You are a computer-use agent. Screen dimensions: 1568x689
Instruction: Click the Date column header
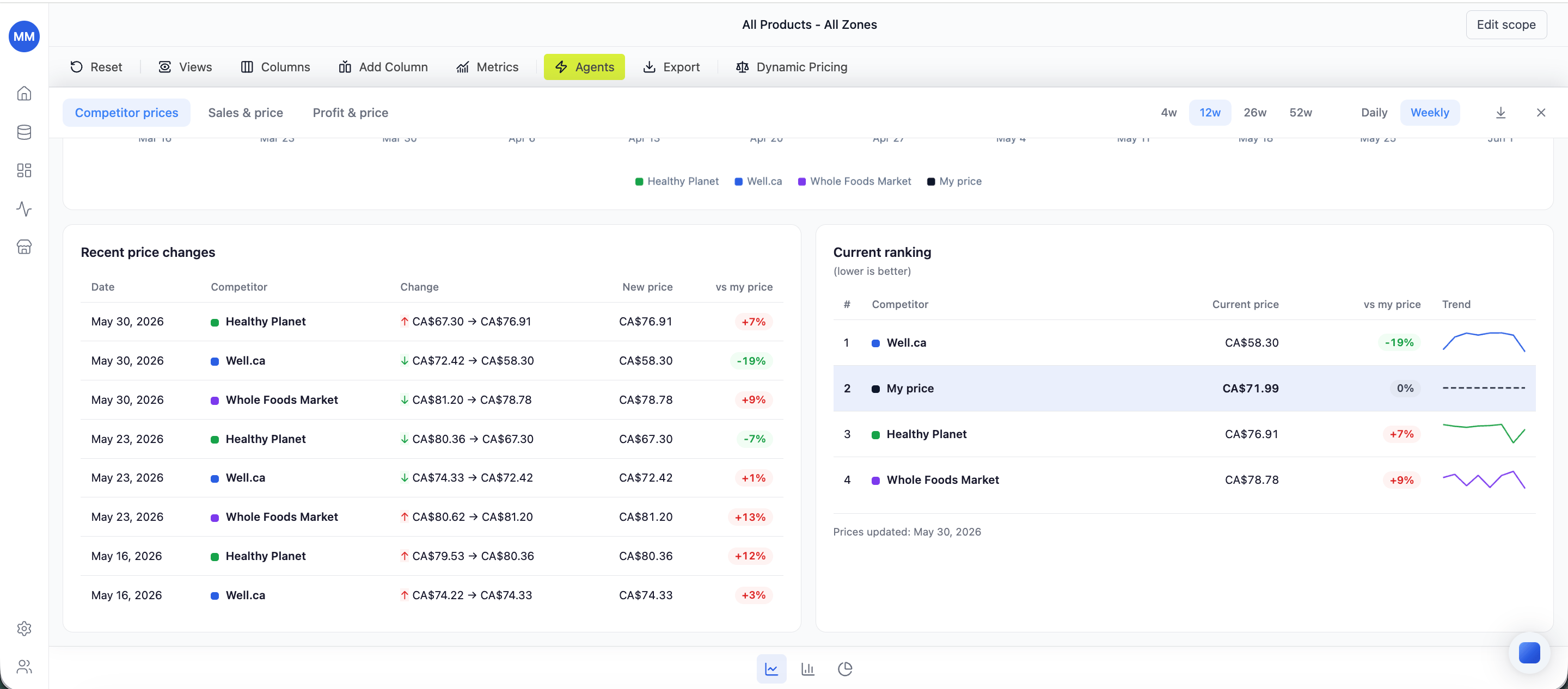pos(103,287)
